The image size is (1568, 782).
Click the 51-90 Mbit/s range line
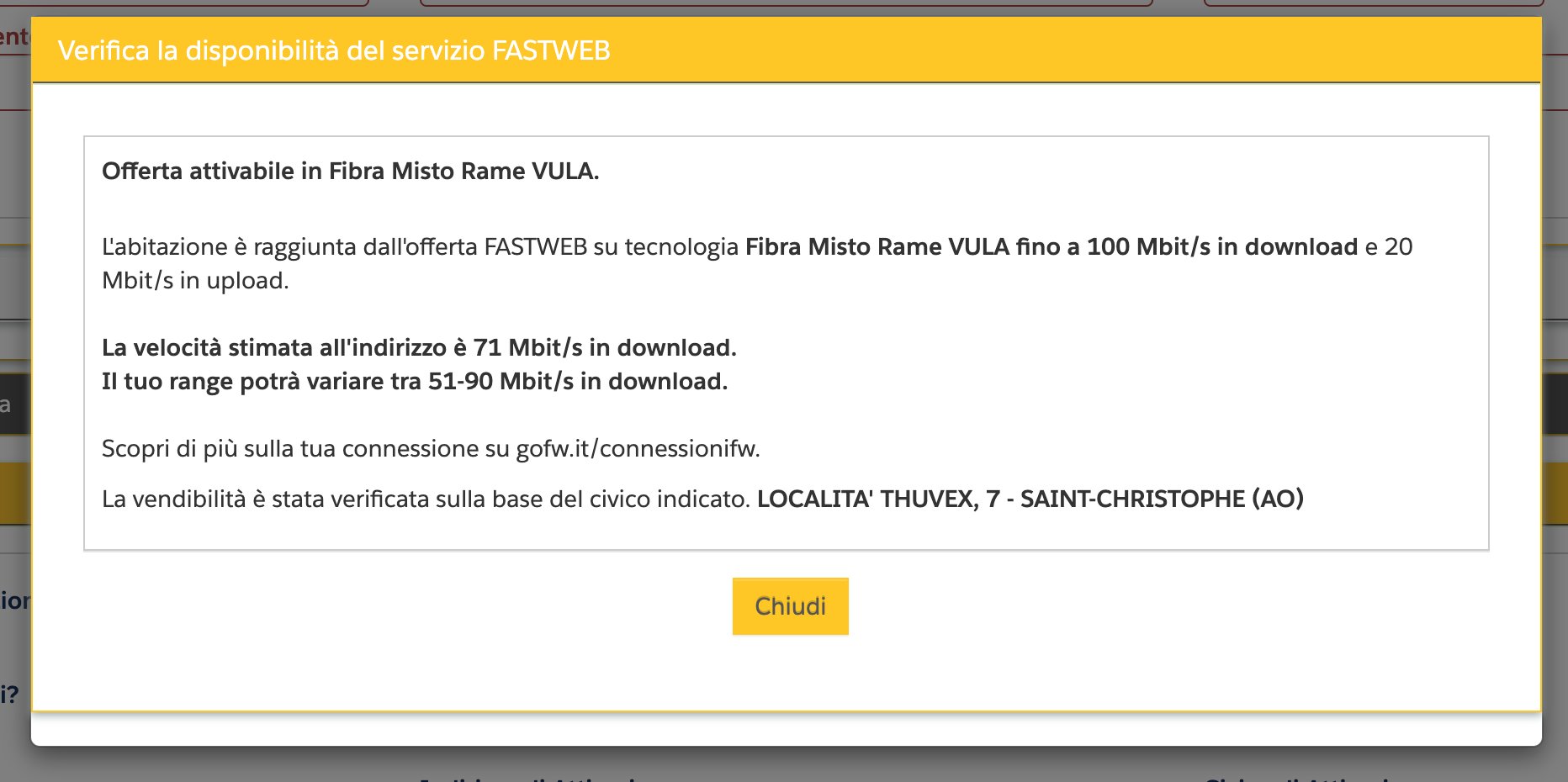click(414, 382)
